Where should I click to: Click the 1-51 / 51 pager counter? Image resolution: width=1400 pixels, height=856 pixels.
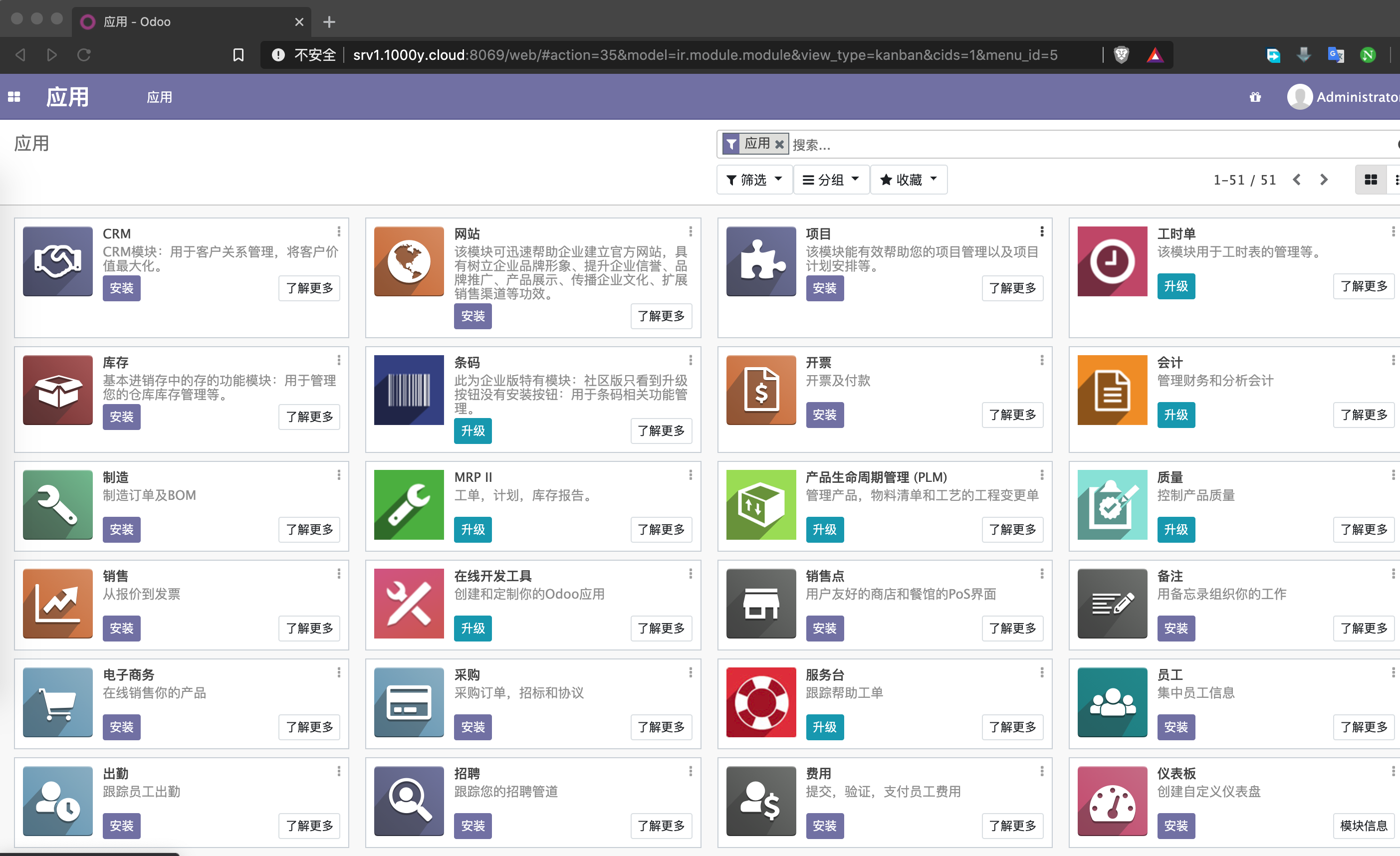click(1244, 180)
